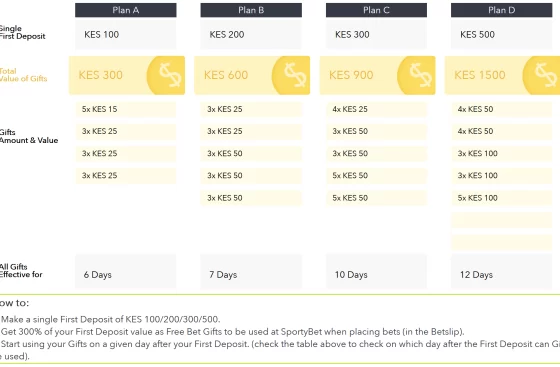
Task: Click the 5x KES 100 gift row
Action: tap(501, 198)
